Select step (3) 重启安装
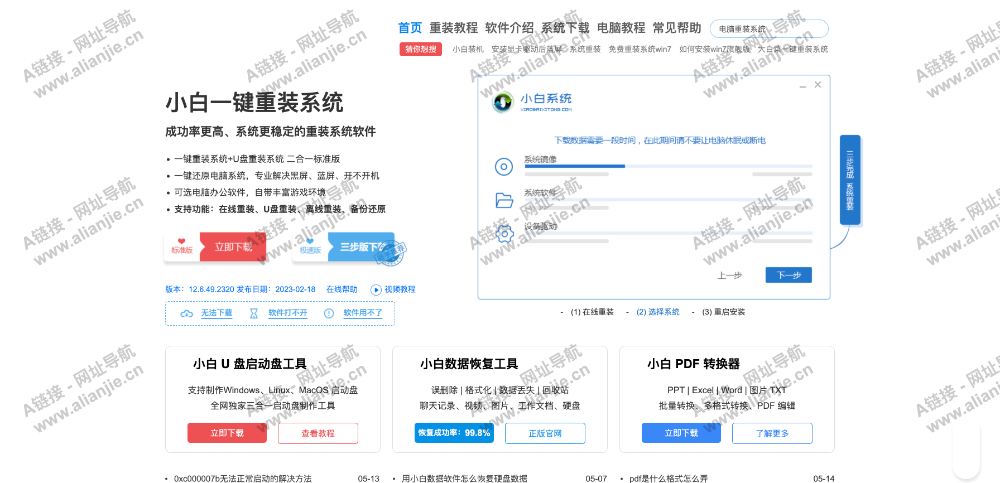Image resolution: width=1000 pixels, height=483 pixels. coord(723,312)
